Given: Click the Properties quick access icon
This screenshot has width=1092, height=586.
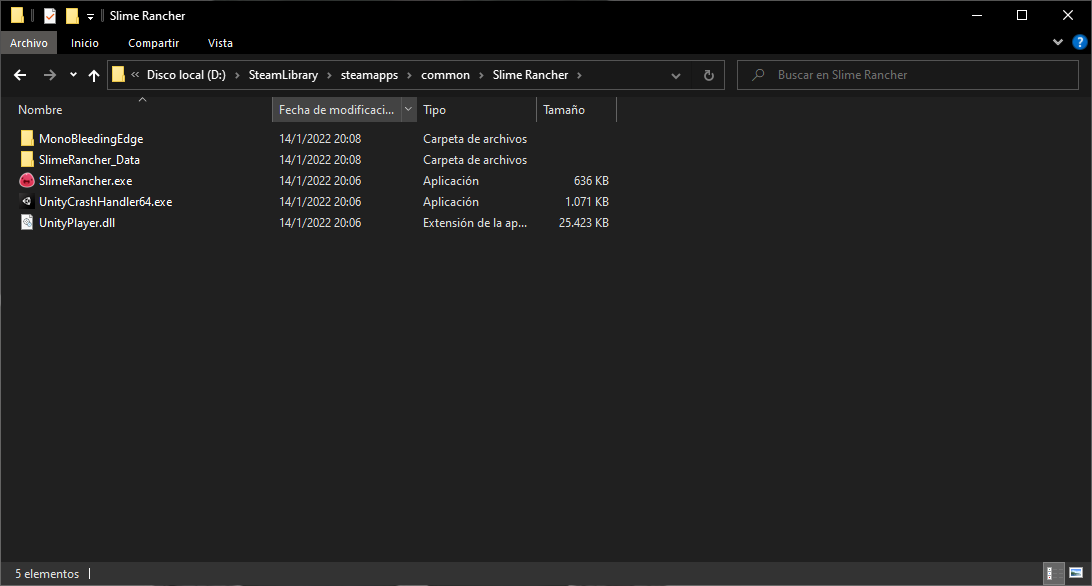Looking at the screenshot, I should point(49,15).
